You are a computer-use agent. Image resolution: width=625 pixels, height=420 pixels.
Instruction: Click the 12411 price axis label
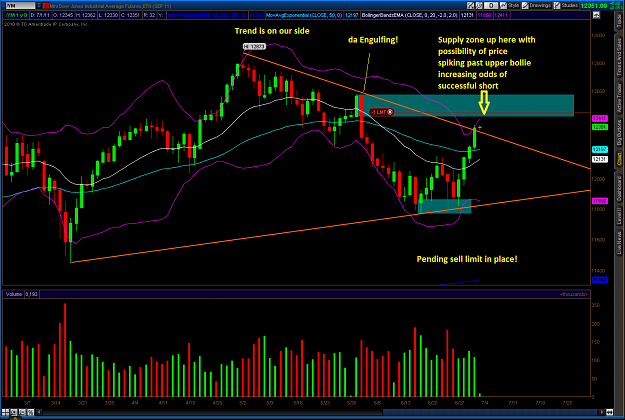pos(599,118)
